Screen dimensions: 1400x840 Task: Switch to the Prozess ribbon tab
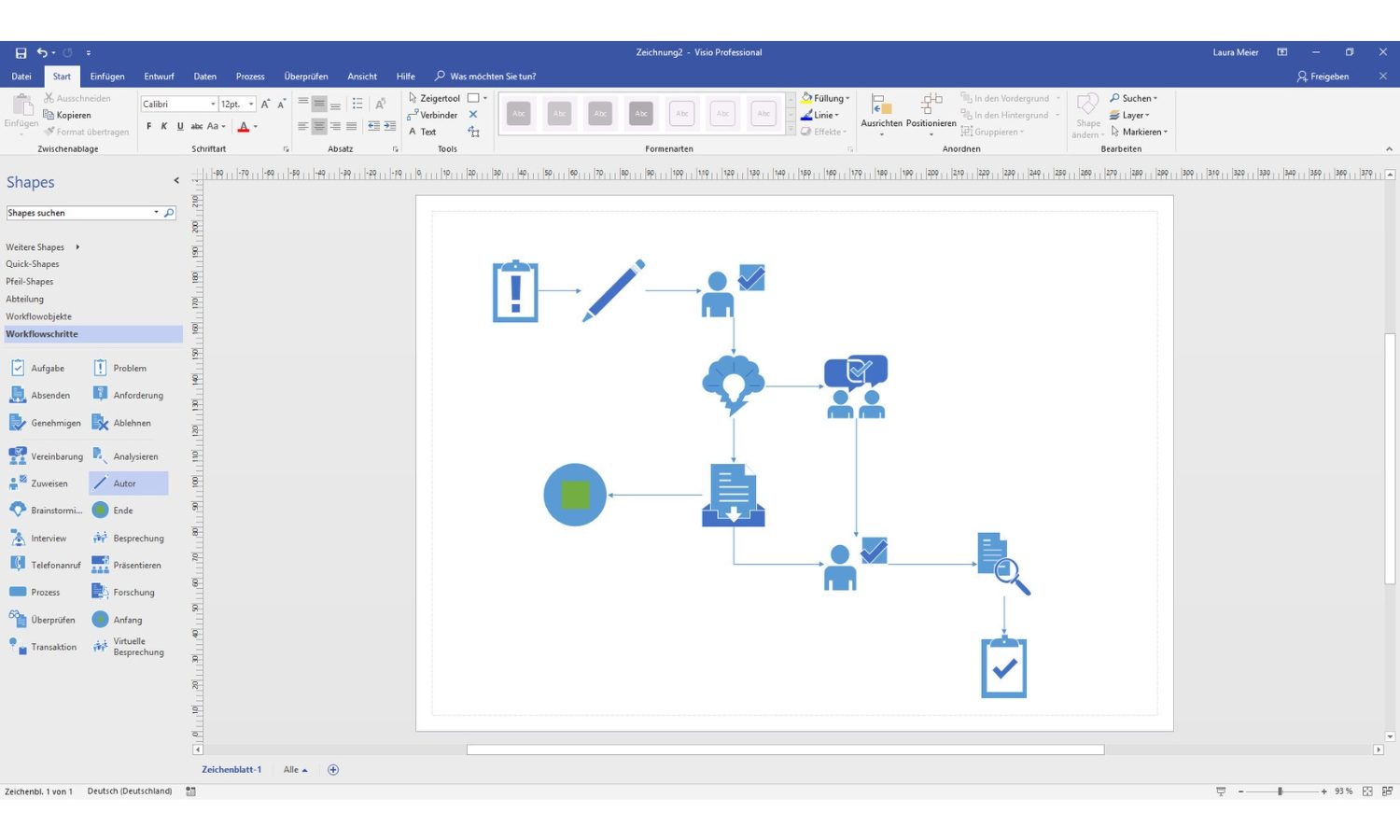coord(250,77)
